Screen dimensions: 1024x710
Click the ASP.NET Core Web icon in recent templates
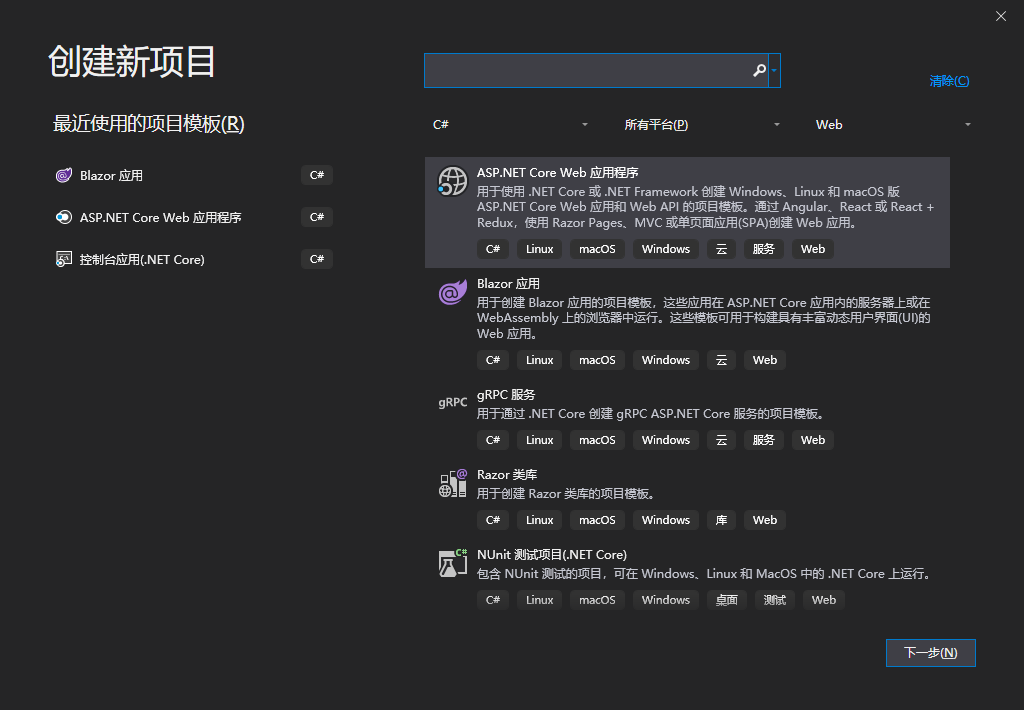point(63,217)
